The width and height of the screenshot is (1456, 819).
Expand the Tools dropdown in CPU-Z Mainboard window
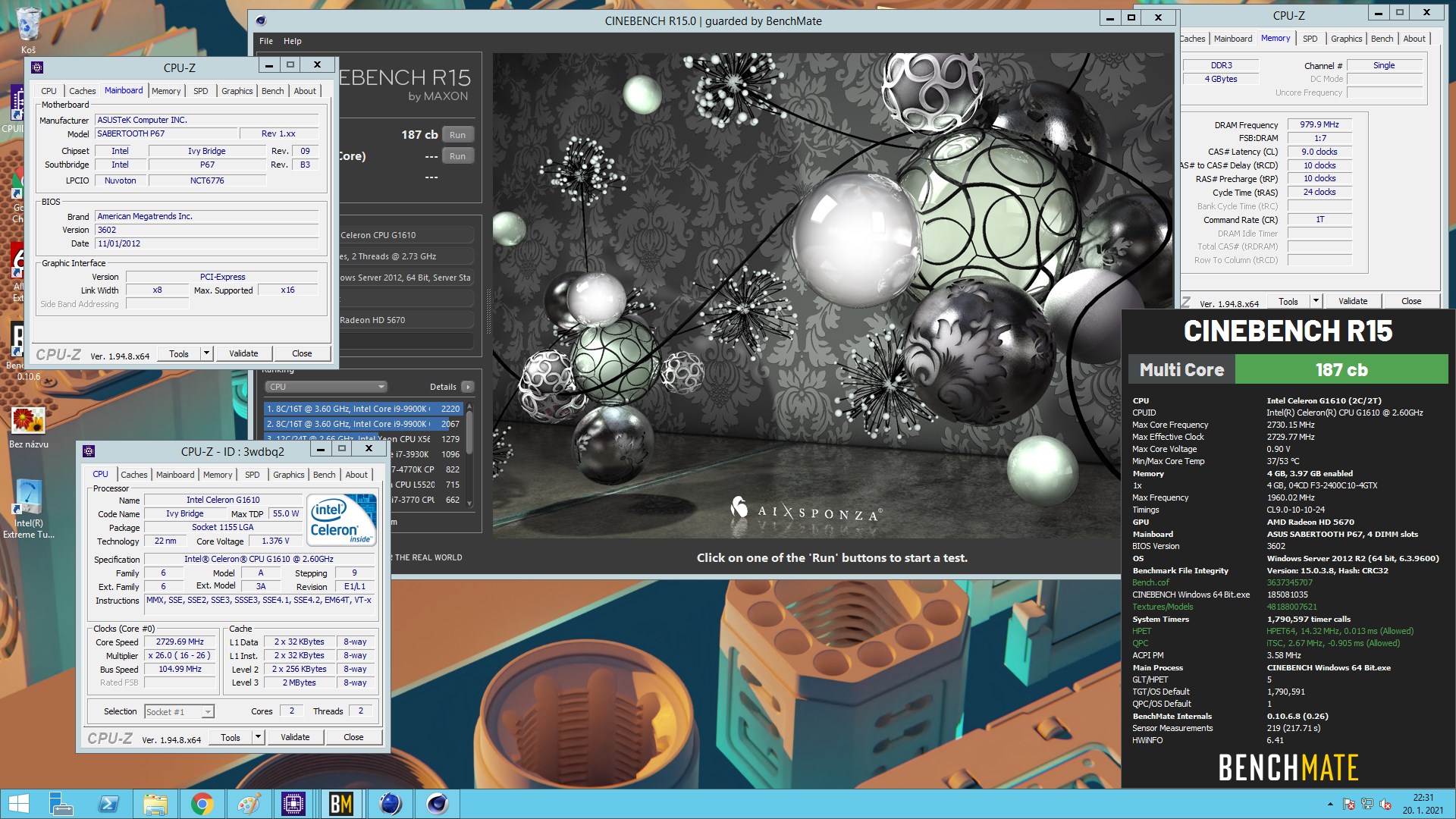click(206, 353)
